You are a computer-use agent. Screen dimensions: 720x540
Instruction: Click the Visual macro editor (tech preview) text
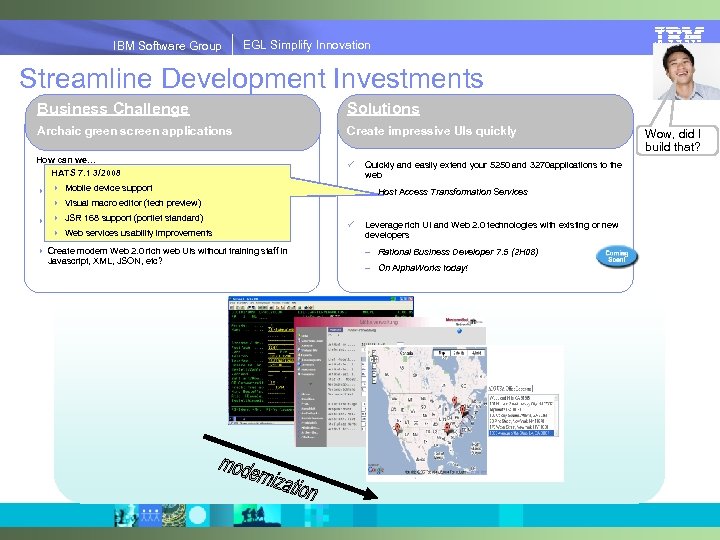[x=133, y=202]
